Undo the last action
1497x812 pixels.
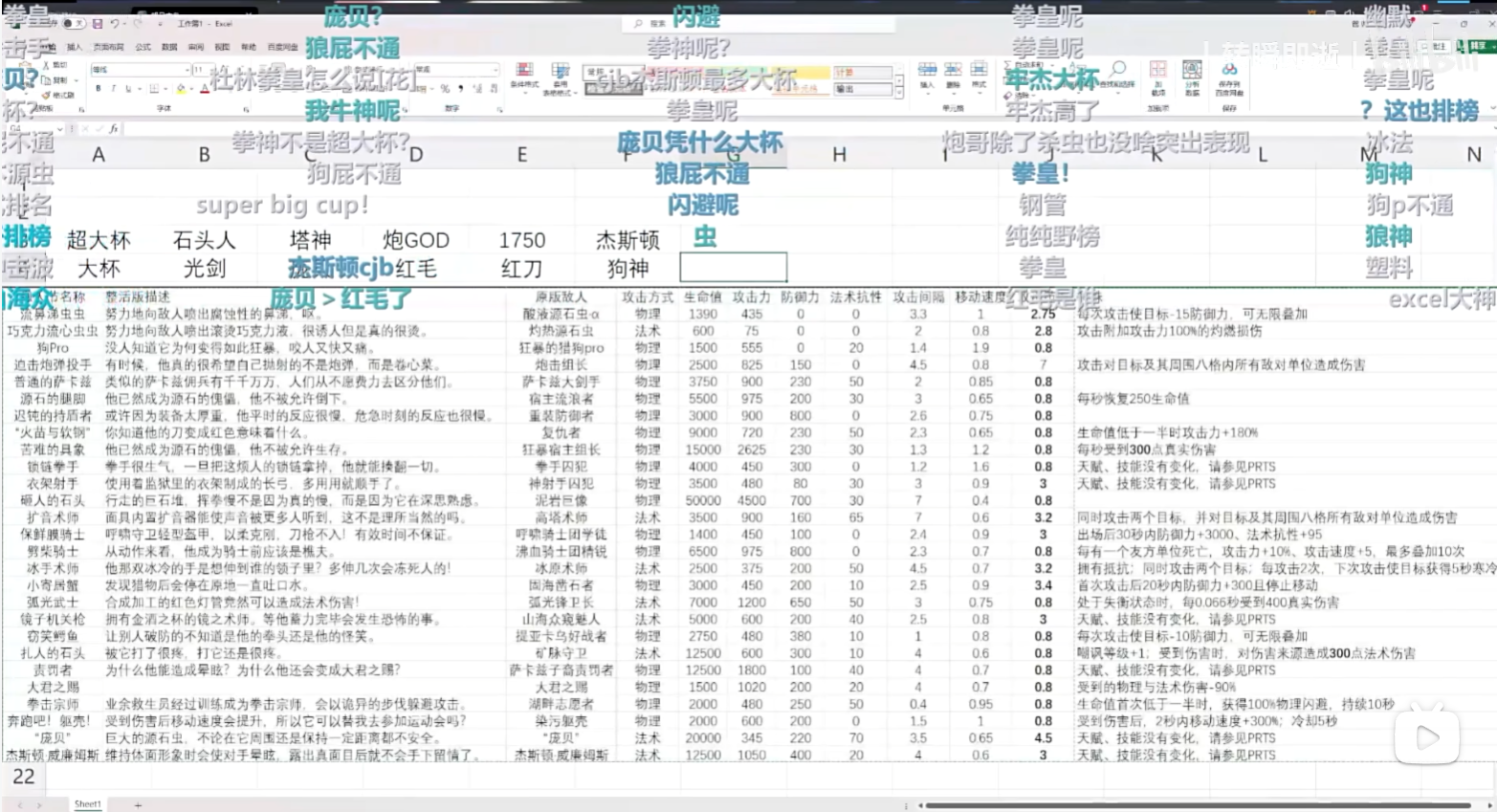(x=114, y=23)
